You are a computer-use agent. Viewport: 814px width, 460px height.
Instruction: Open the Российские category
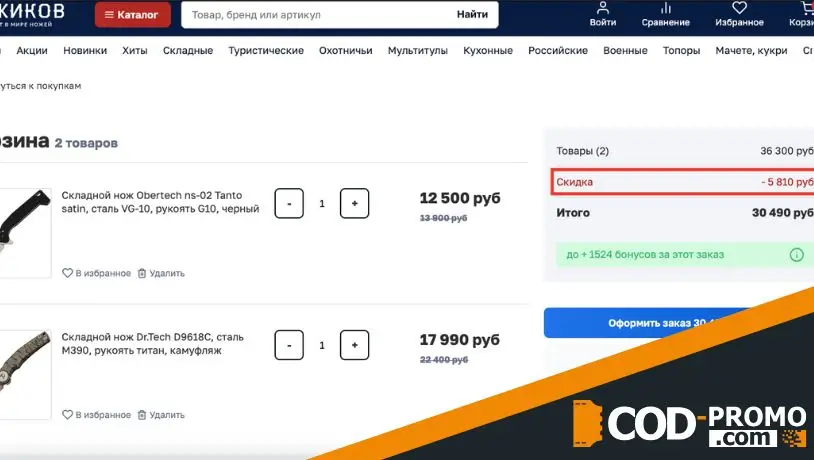[558, 50]
